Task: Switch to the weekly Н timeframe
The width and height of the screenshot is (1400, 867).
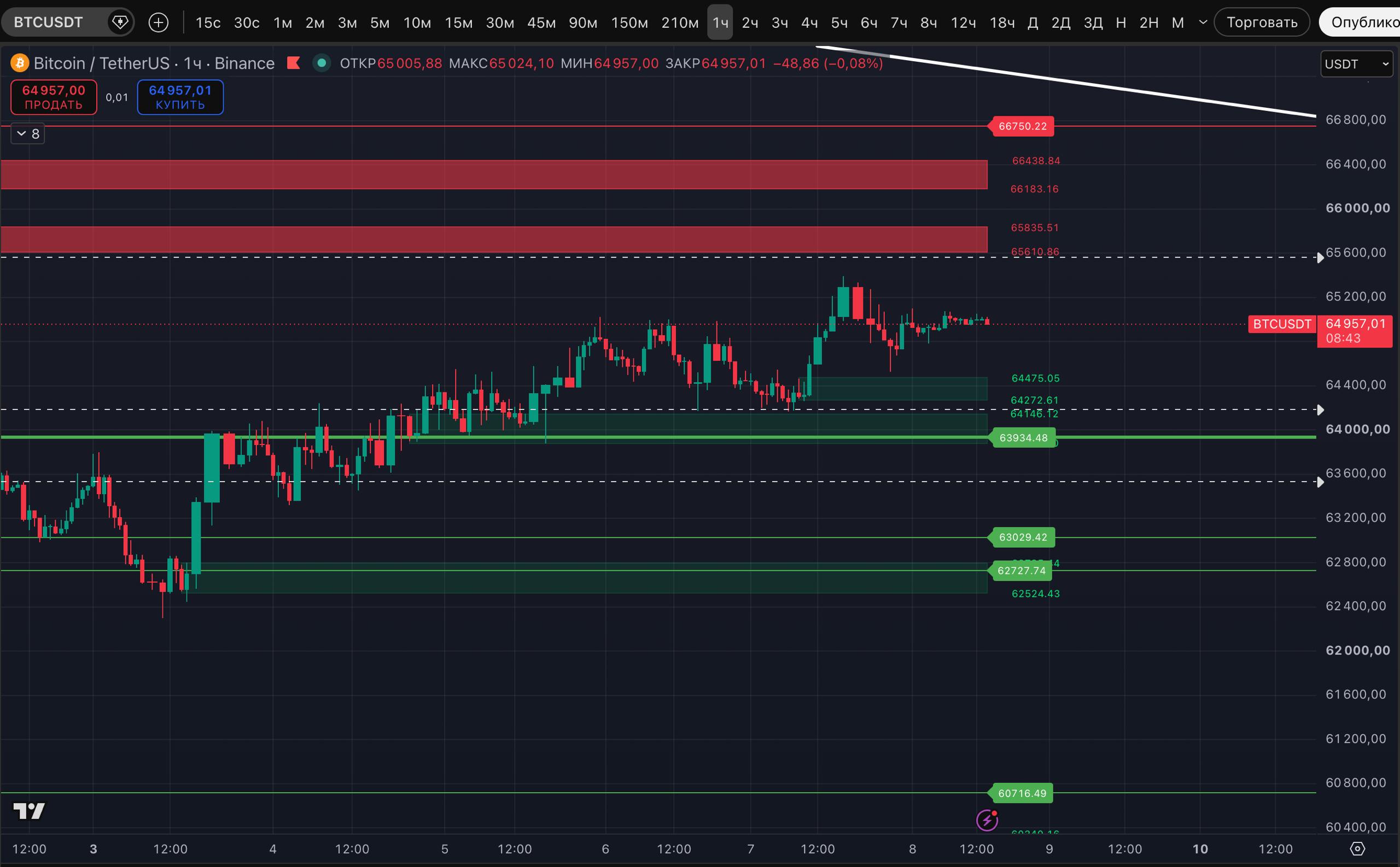Action: pyautogui.click(x=1121, y=22)
